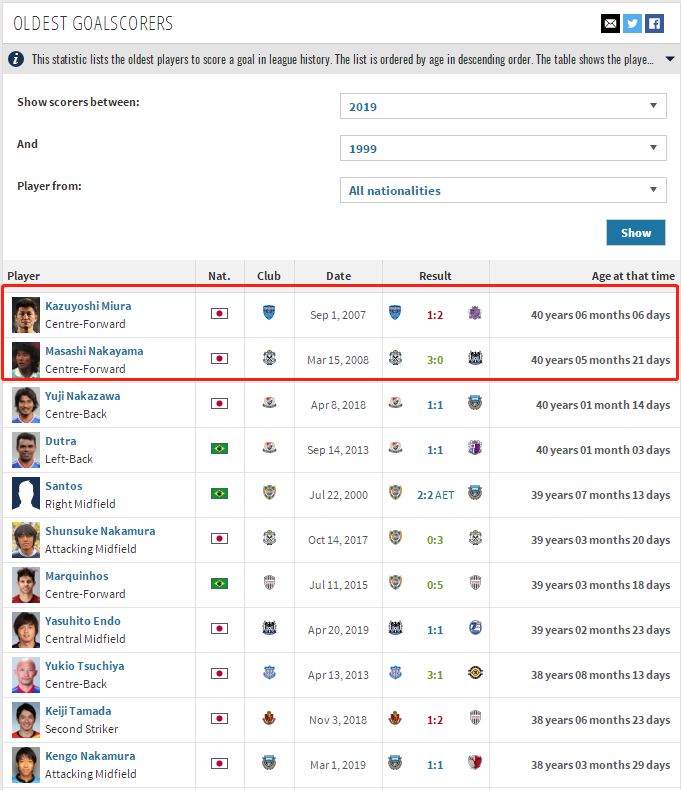
Task: Open the 2:2 AET match result
Action: click(x=436, y=495)
